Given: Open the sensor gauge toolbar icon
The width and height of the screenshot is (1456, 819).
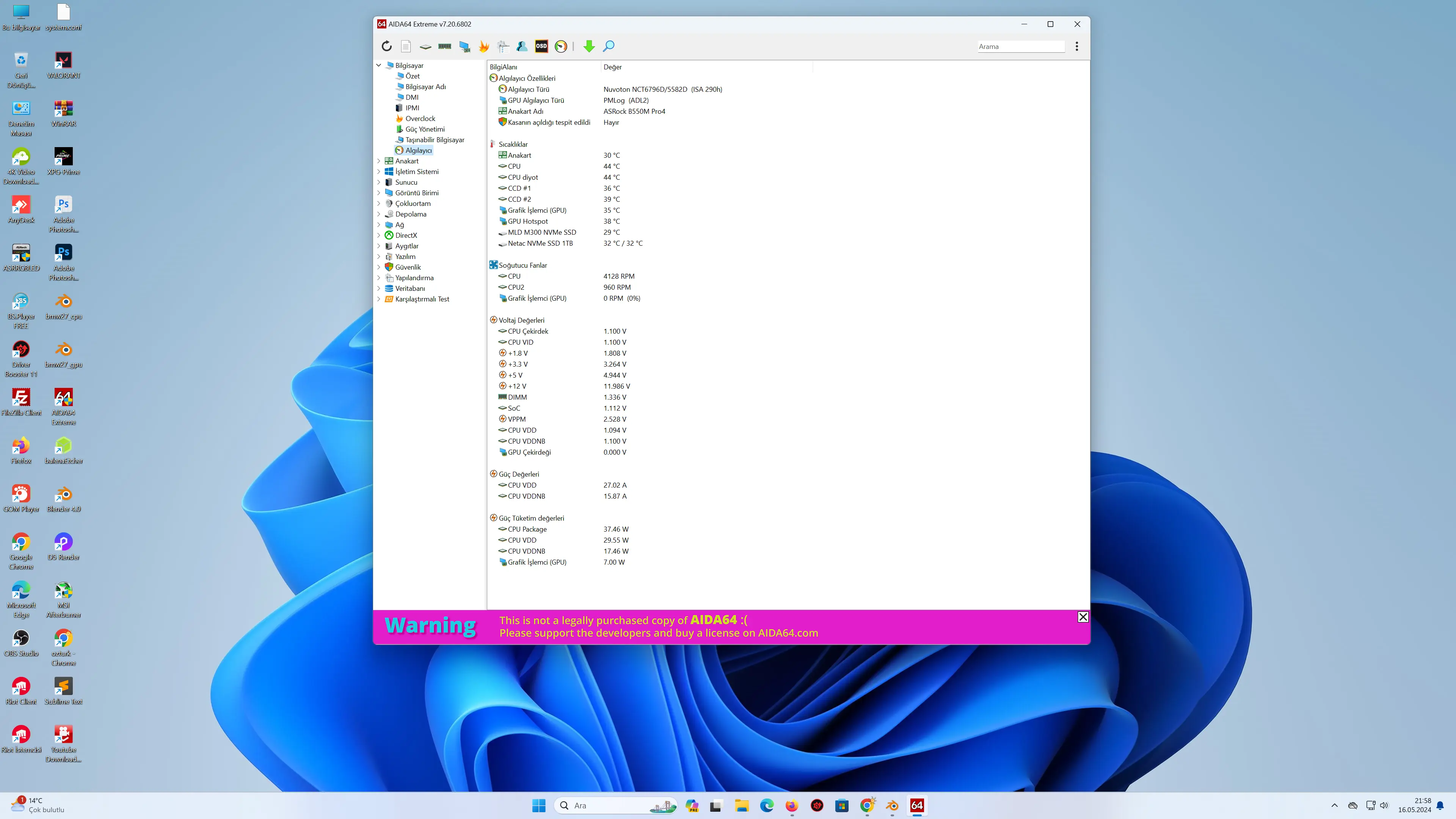Looking at the screenshot, I should tap(561, 46).
